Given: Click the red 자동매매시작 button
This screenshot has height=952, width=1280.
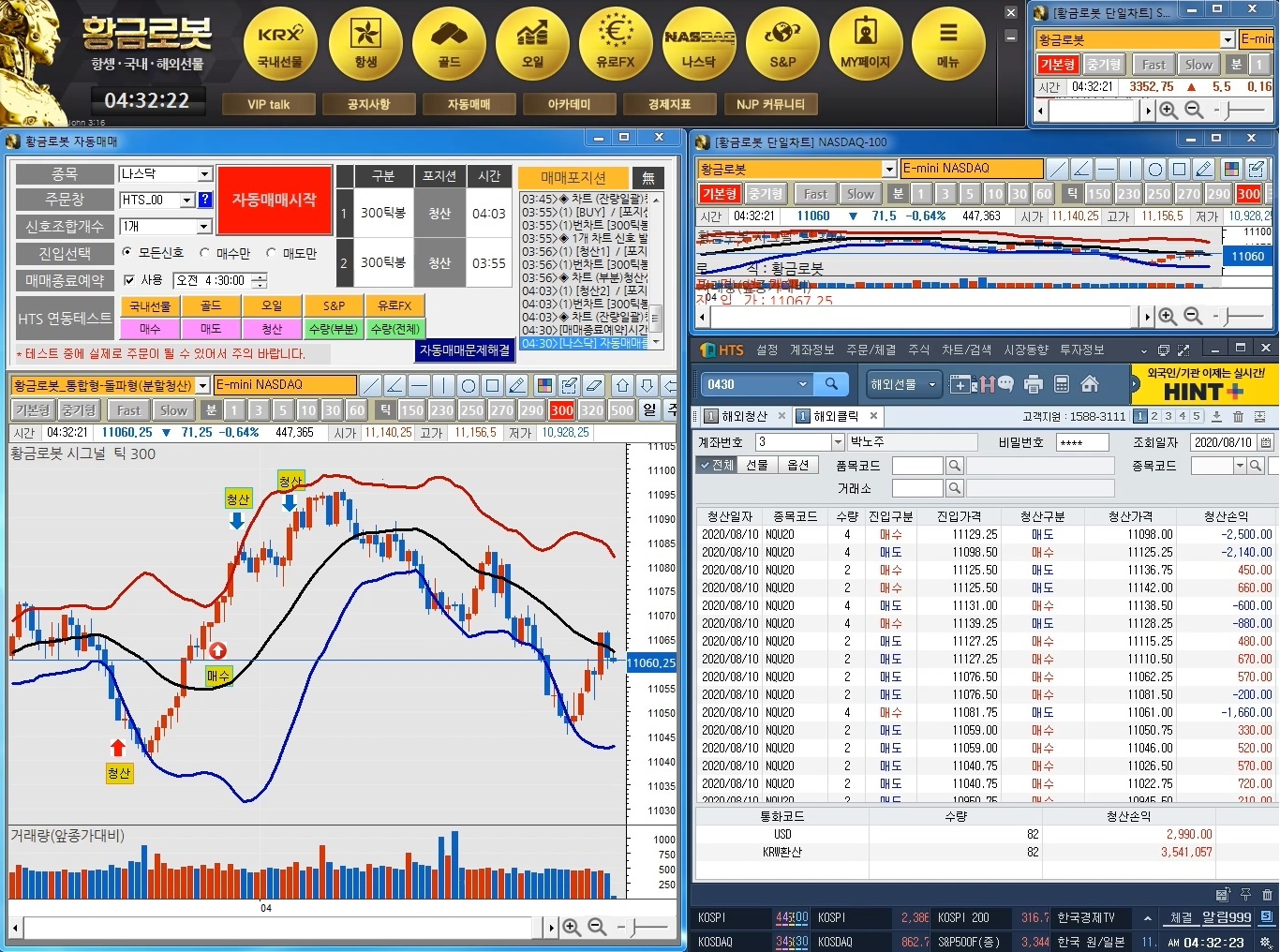Looking at the screenshot, I should pos(275,200).
